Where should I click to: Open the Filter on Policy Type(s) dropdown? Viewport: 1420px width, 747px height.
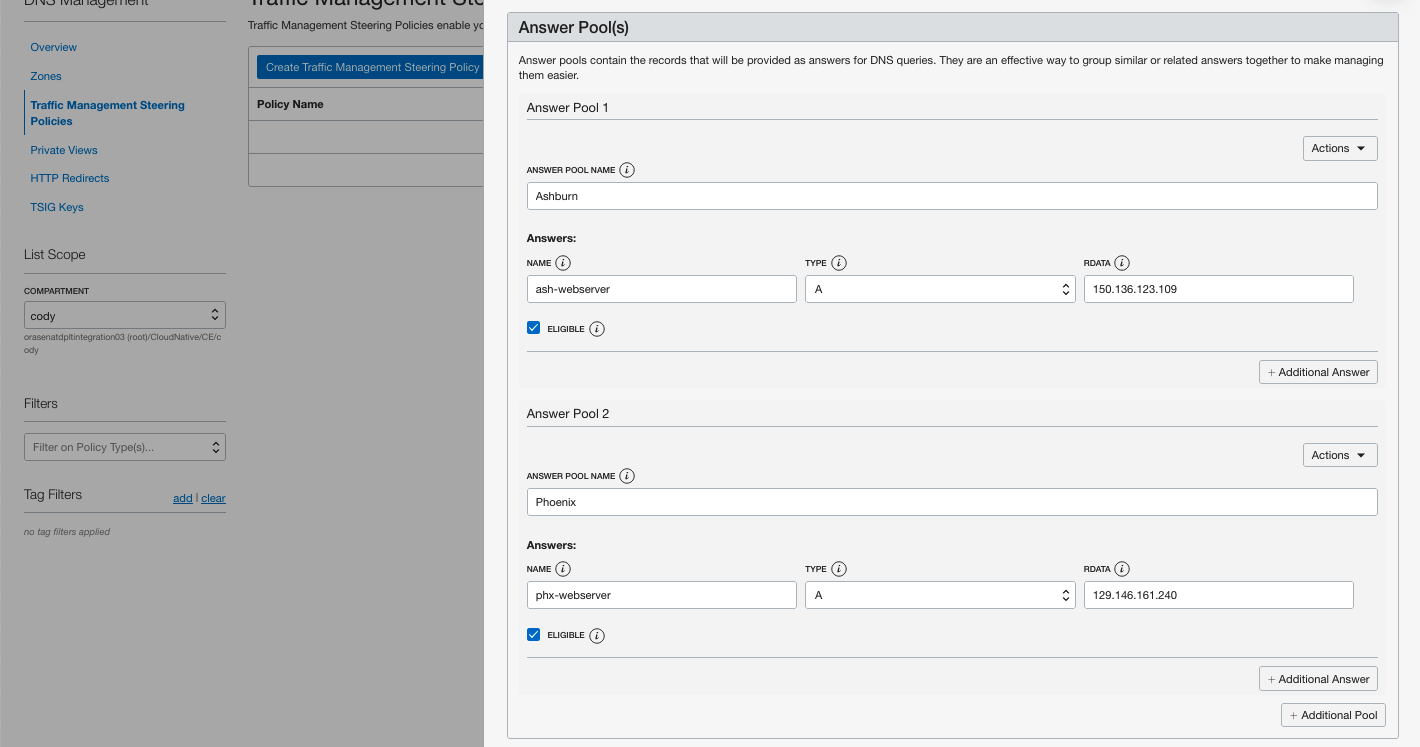125,447
